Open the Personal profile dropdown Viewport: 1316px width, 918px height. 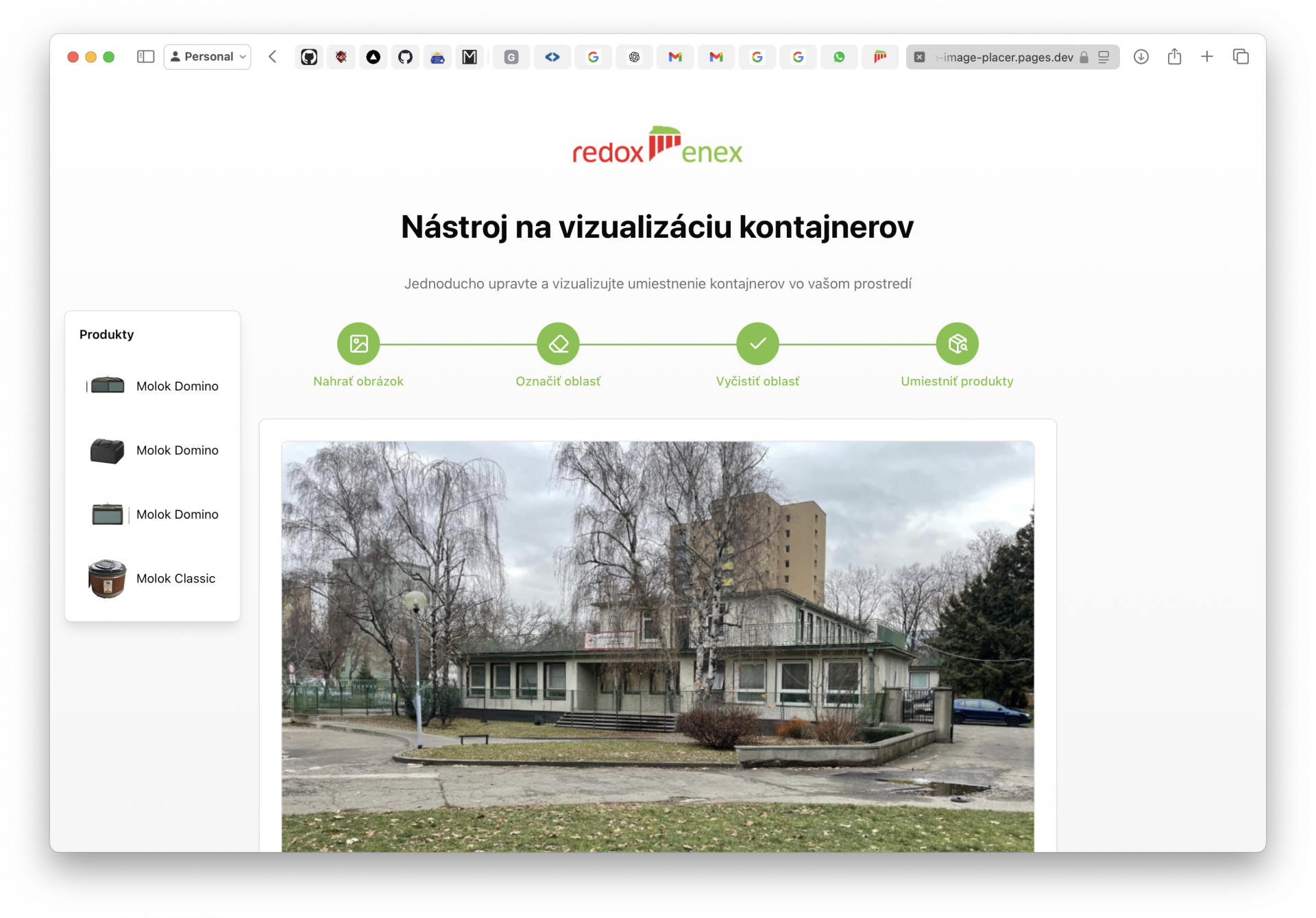point(207,57)
